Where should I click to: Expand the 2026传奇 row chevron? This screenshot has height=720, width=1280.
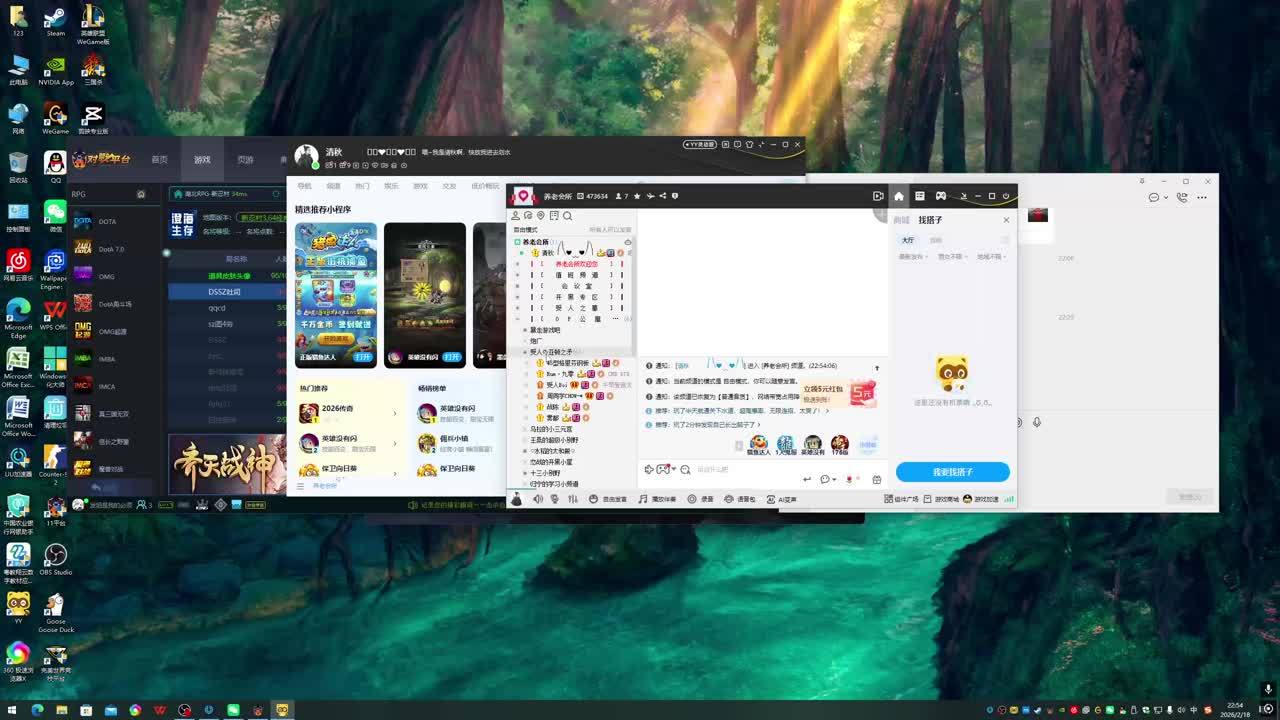[x=394, y=413]
